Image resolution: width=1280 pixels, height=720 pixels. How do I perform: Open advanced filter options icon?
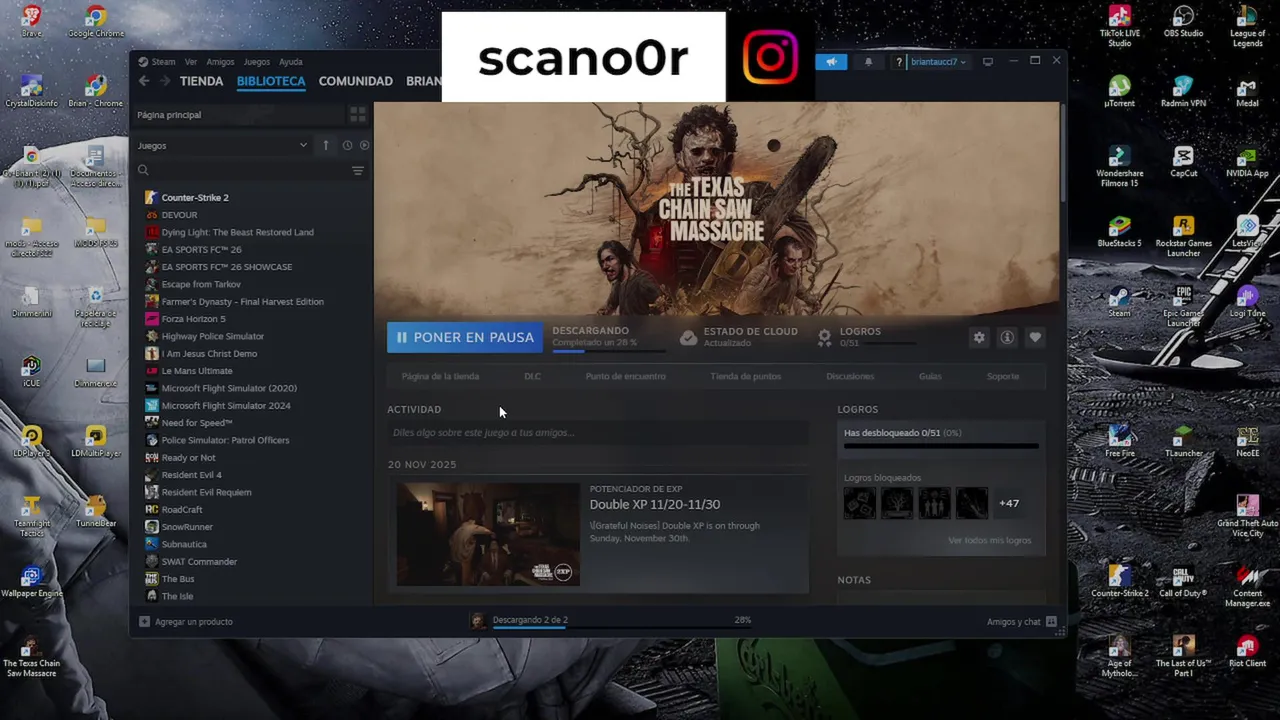[x=357, y=171]
